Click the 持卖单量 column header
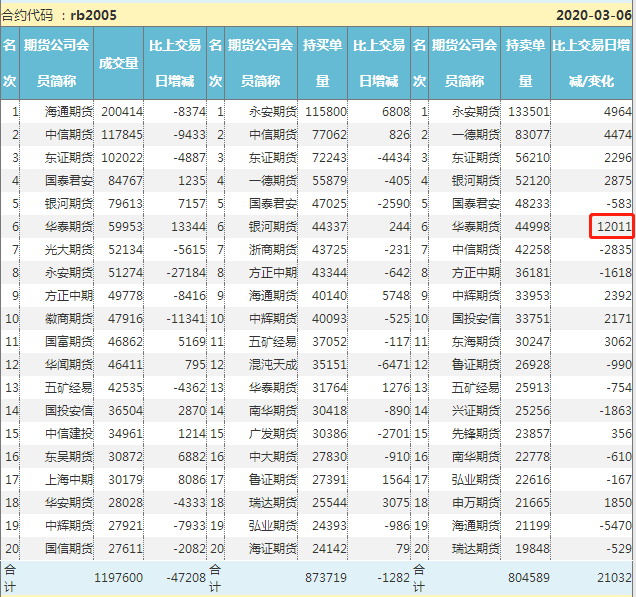Screen dimensions: 636x597 click(525, 63)
